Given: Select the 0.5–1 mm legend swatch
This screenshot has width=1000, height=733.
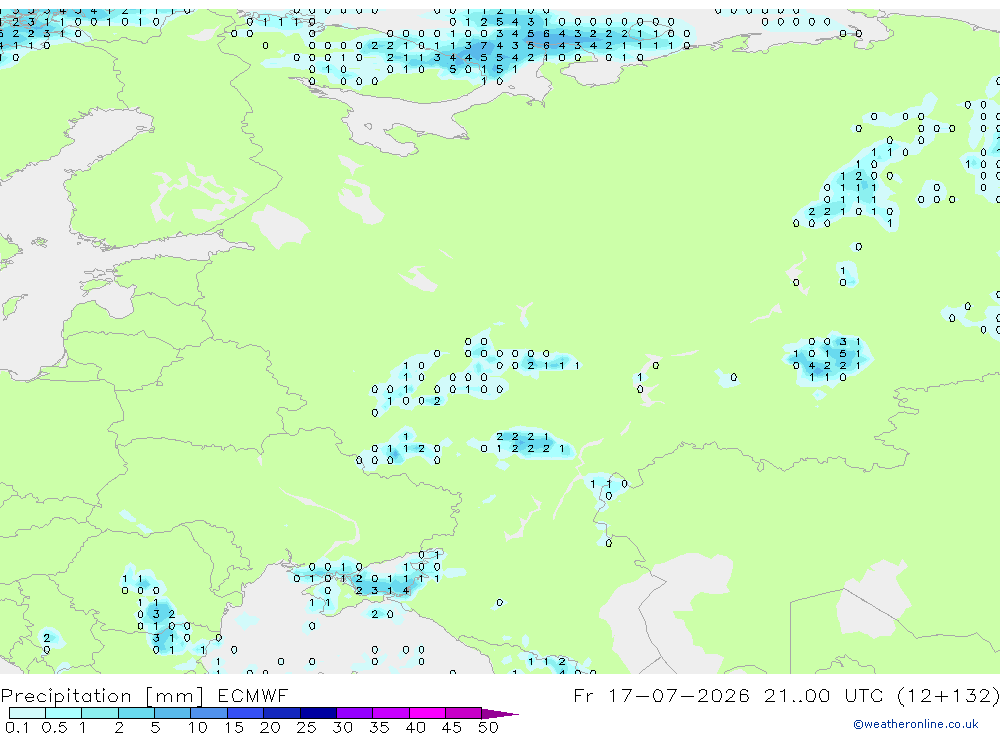Looking at the screenshot, I should coord(63,713).
